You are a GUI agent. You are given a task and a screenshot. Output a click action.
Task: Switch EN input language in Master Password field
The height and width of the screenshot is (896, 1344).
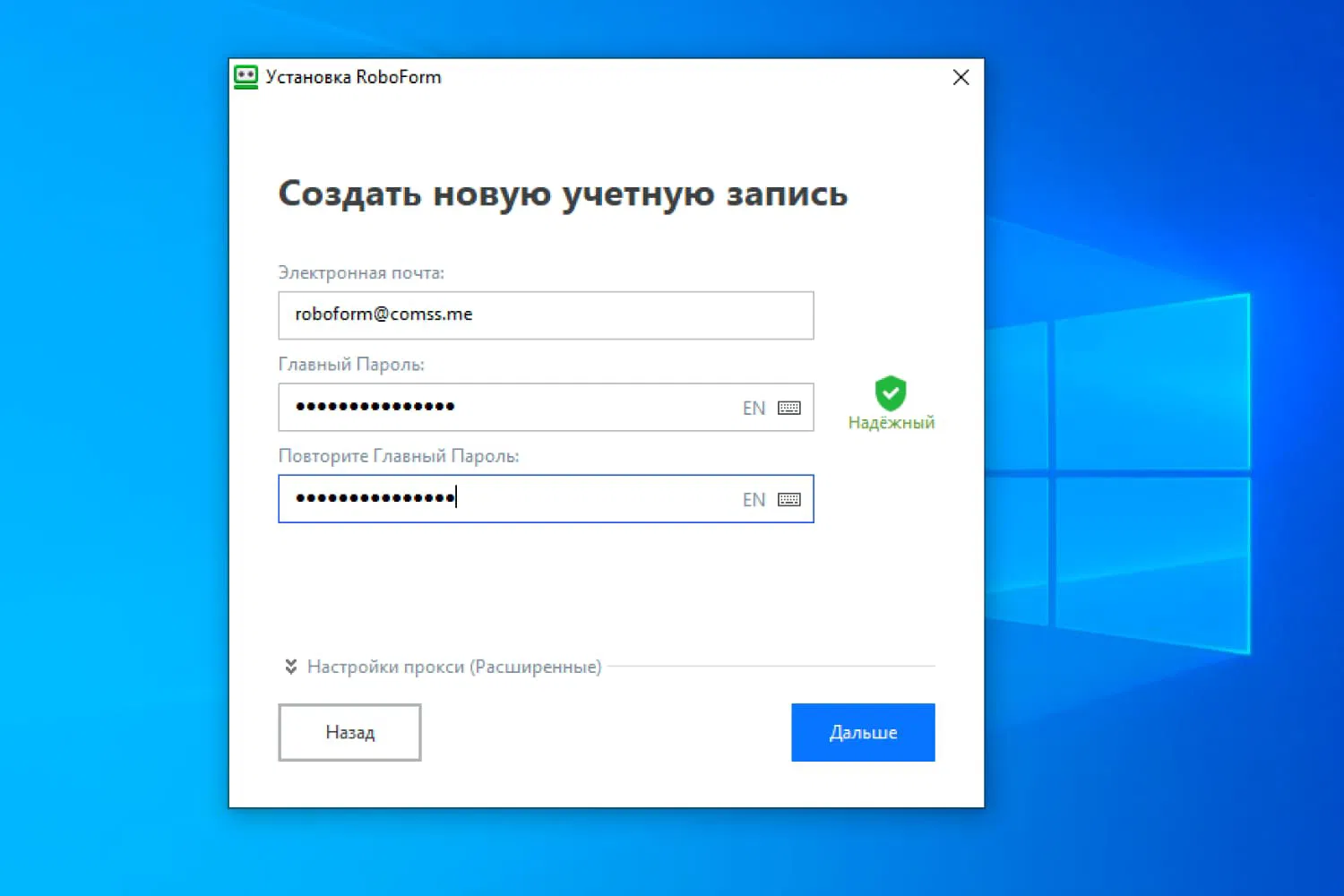(x=754, y=408)
